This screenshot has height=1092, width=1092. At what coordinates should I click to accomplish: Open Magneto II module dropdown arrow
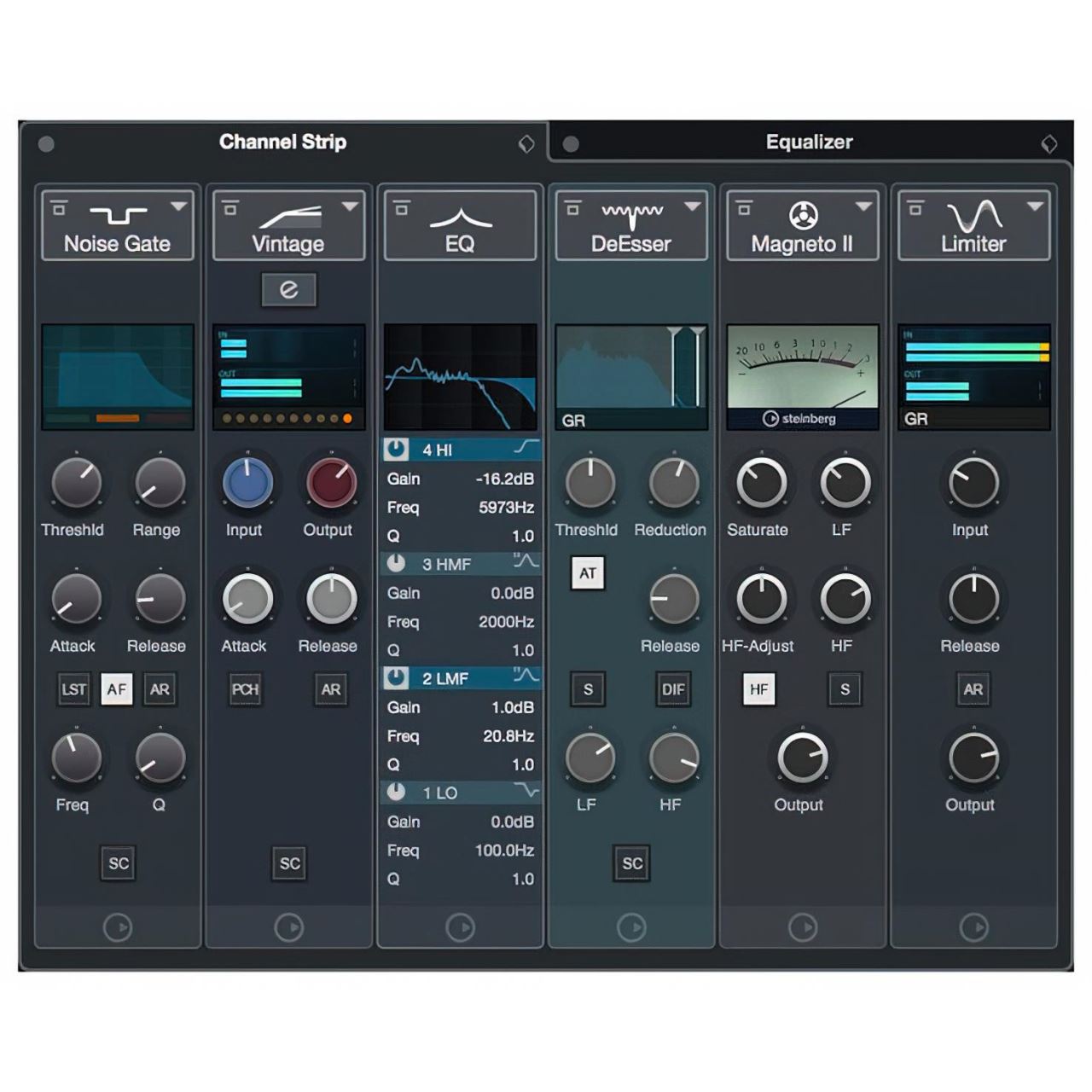pyautogui.click(x=863, y=206)
